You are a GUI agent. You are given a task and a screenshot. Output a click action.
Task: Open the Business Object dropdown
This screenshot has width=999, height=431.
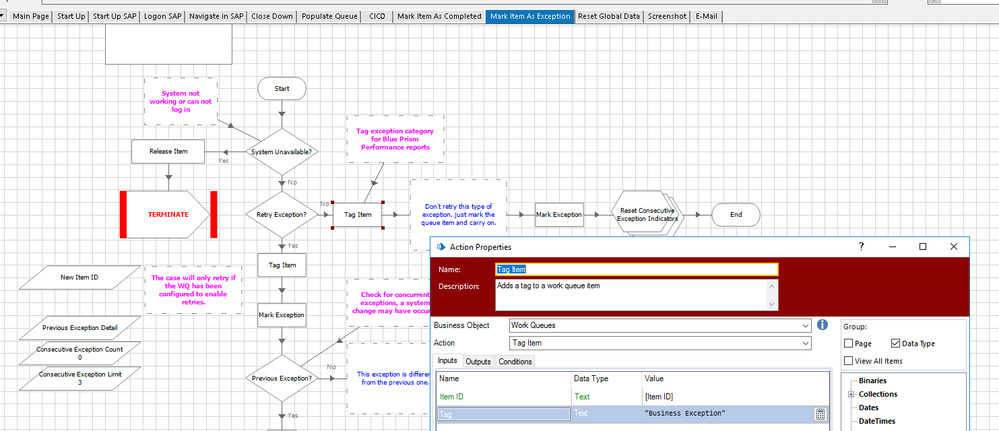coord(804,325)
